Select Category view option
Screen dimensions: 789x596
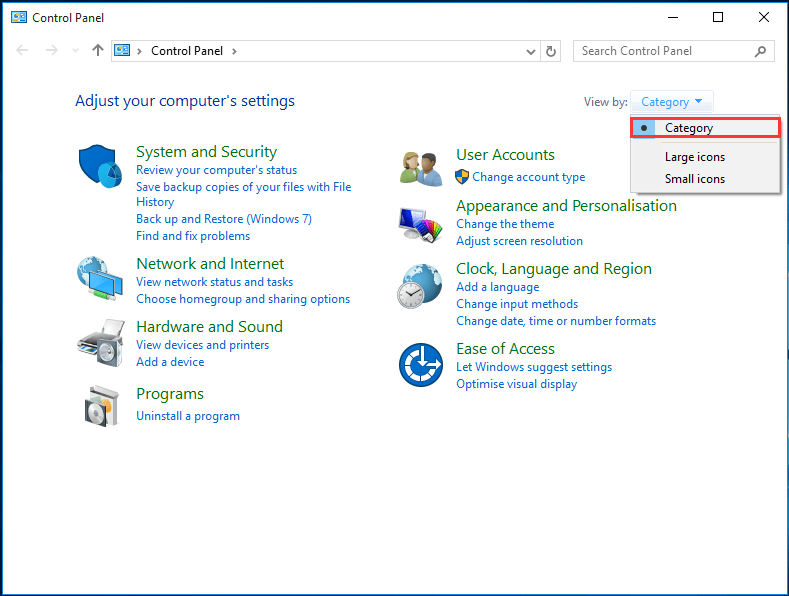click(705, 128)
